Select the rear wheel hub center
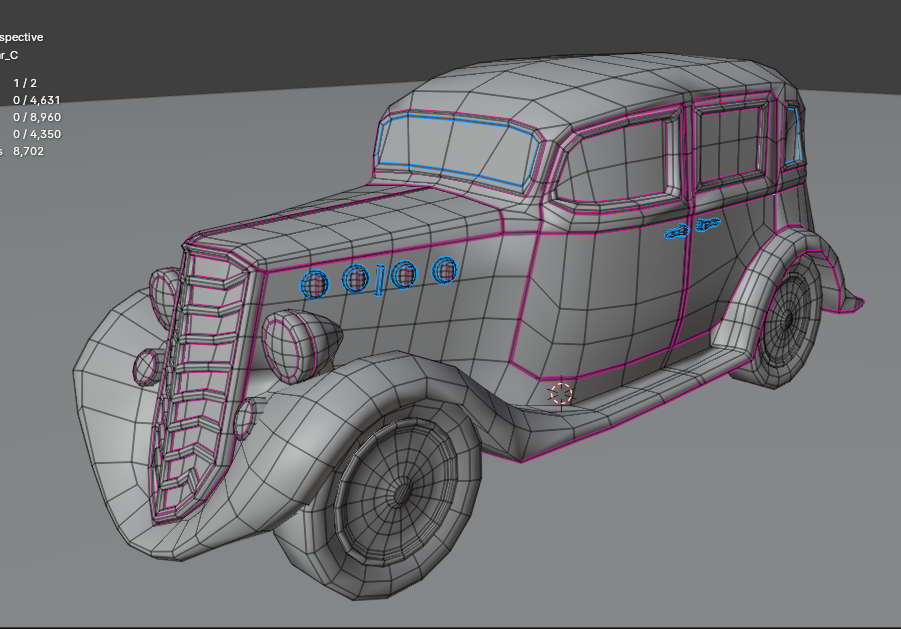The image size is (901, 629). [788, 320]
